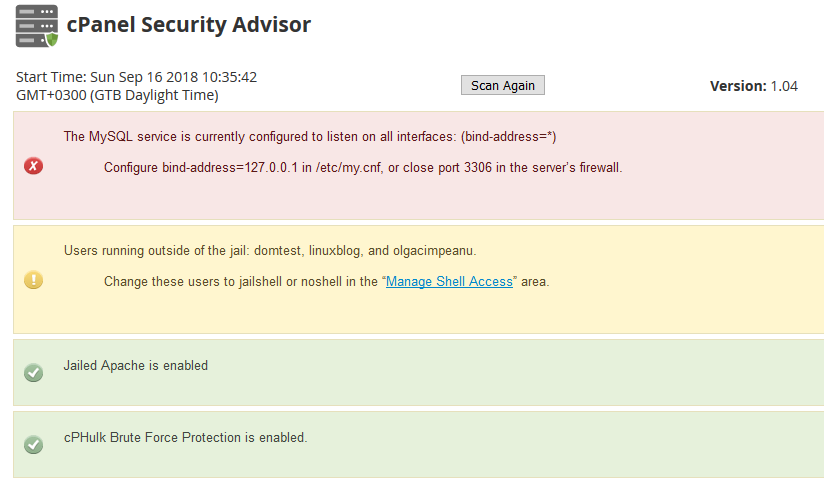Click the green check beside cPHulk Protection
Image resolution: width=824 pixels, height=480 pixels.
click(34, 445)
